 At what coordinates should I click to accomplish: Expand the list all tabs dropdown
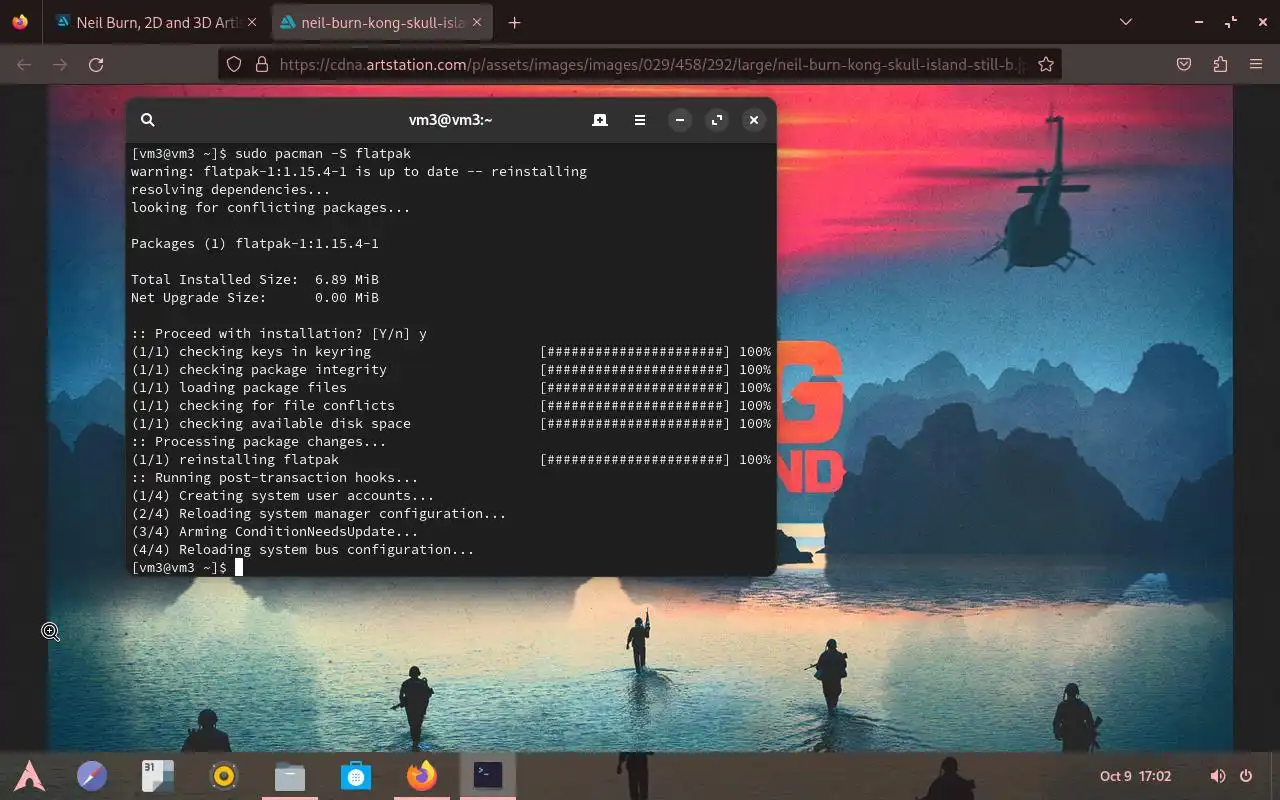[1126, 22]
